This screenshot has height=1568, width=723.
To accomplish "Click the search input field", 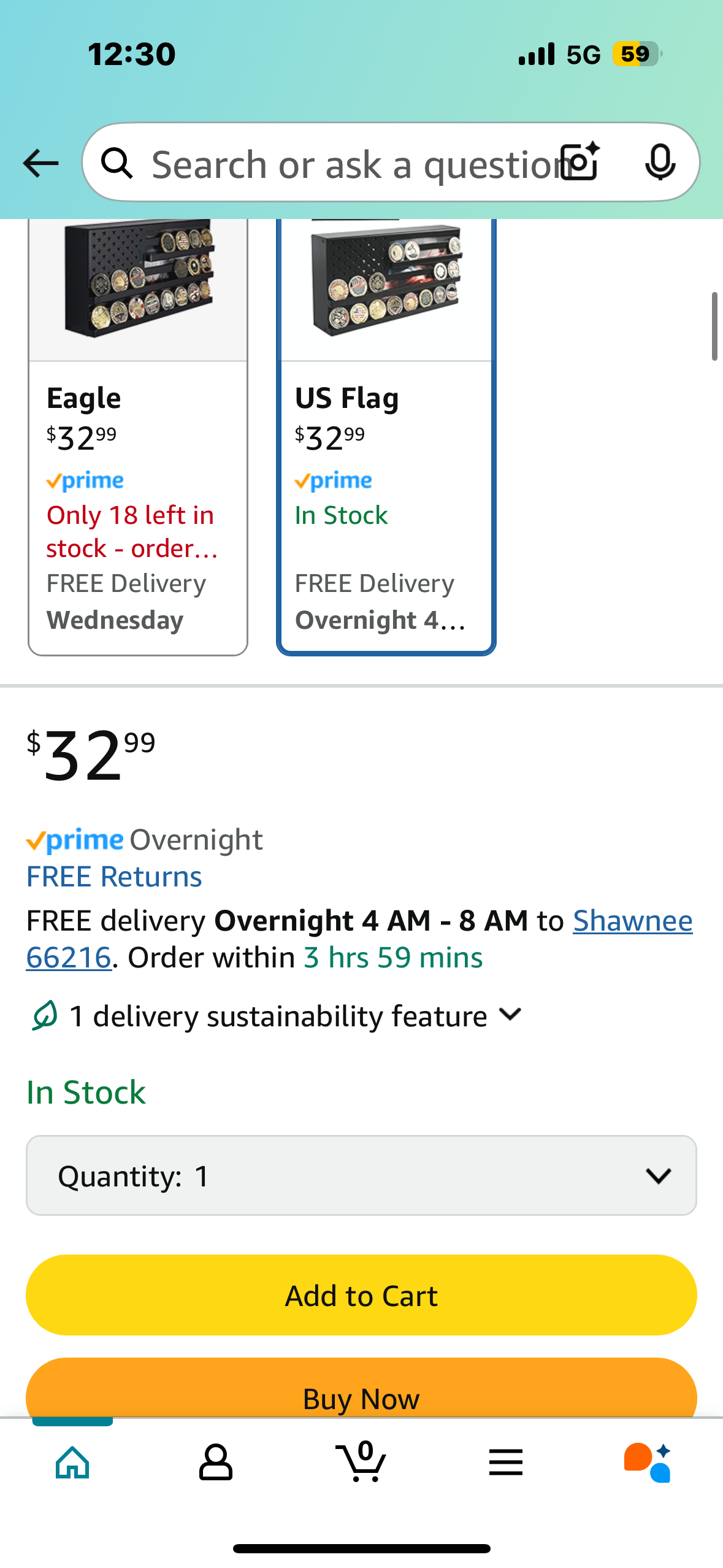I will (350, 164).
